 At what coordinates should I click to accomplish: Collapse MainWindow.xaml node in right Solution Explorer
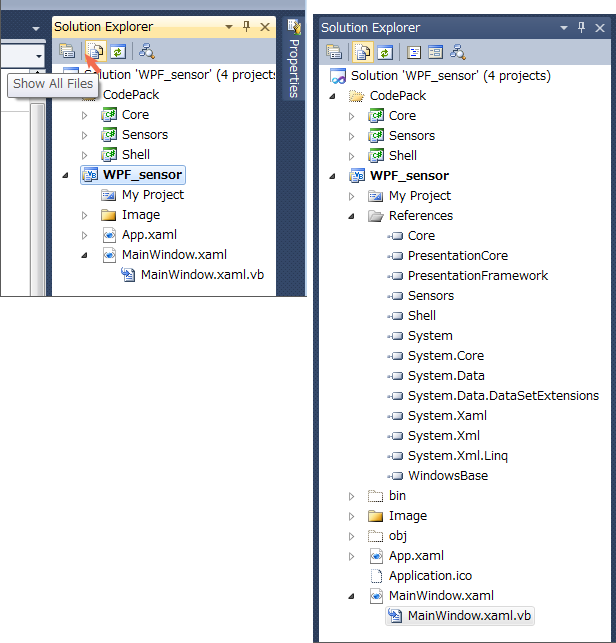click(x=351, y=597)
